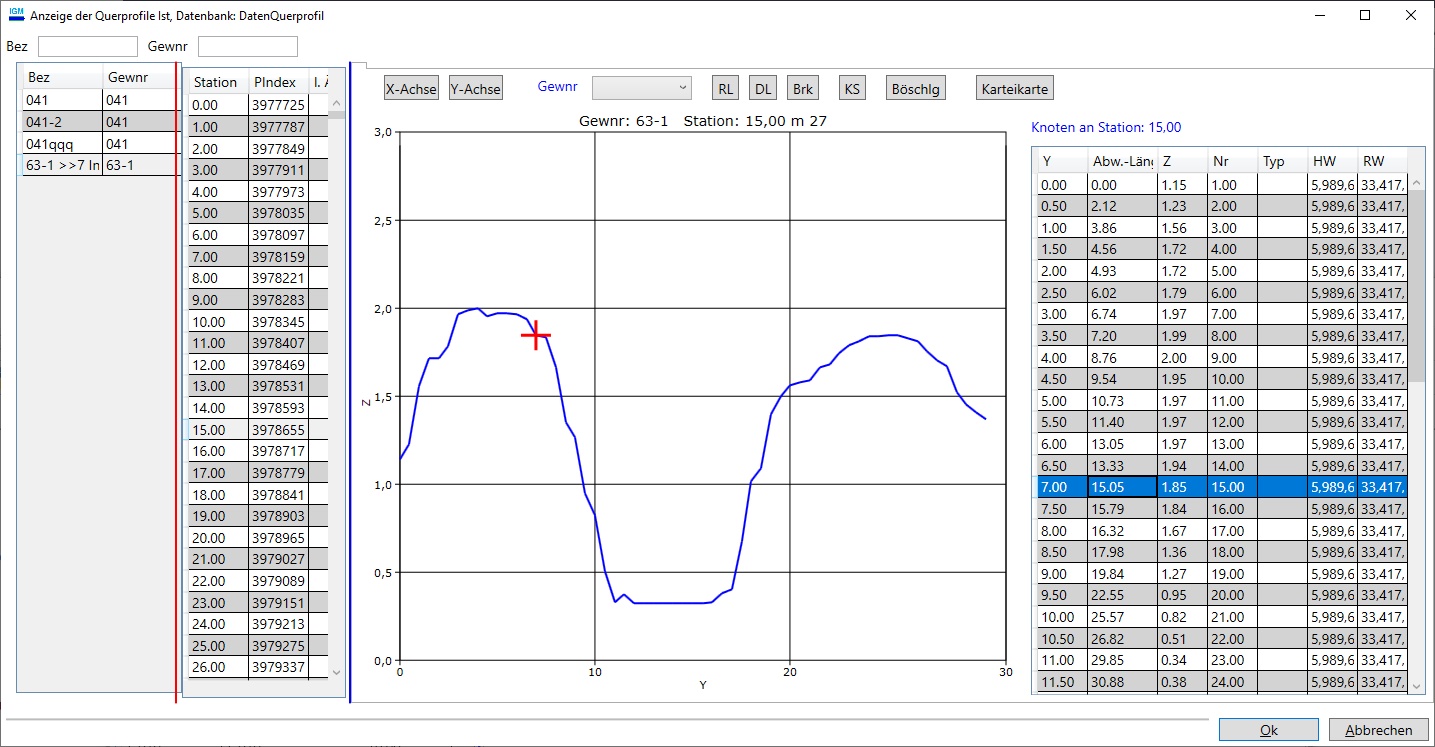Viewport: 1435px width, 747px height.
Task: Focus the Gewnr filter input field
Action: pyautogui.click(x=247, y=46)
